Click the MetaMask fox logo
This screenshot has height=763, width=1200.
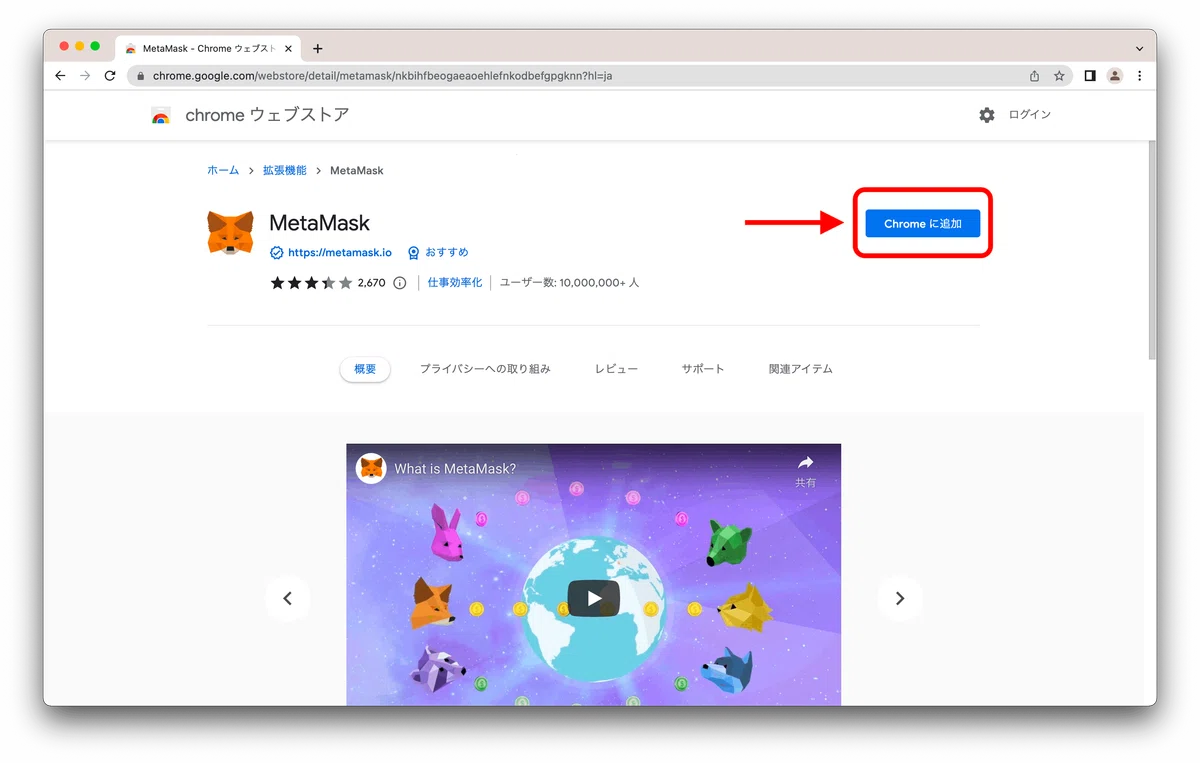pos(230,232)
